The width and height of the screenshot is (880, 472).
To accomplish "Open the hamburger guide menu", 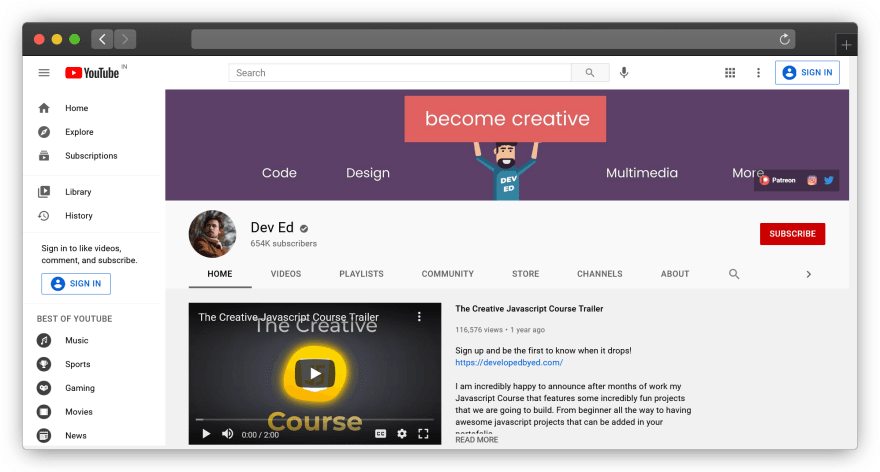I will [x=44, y=73].
